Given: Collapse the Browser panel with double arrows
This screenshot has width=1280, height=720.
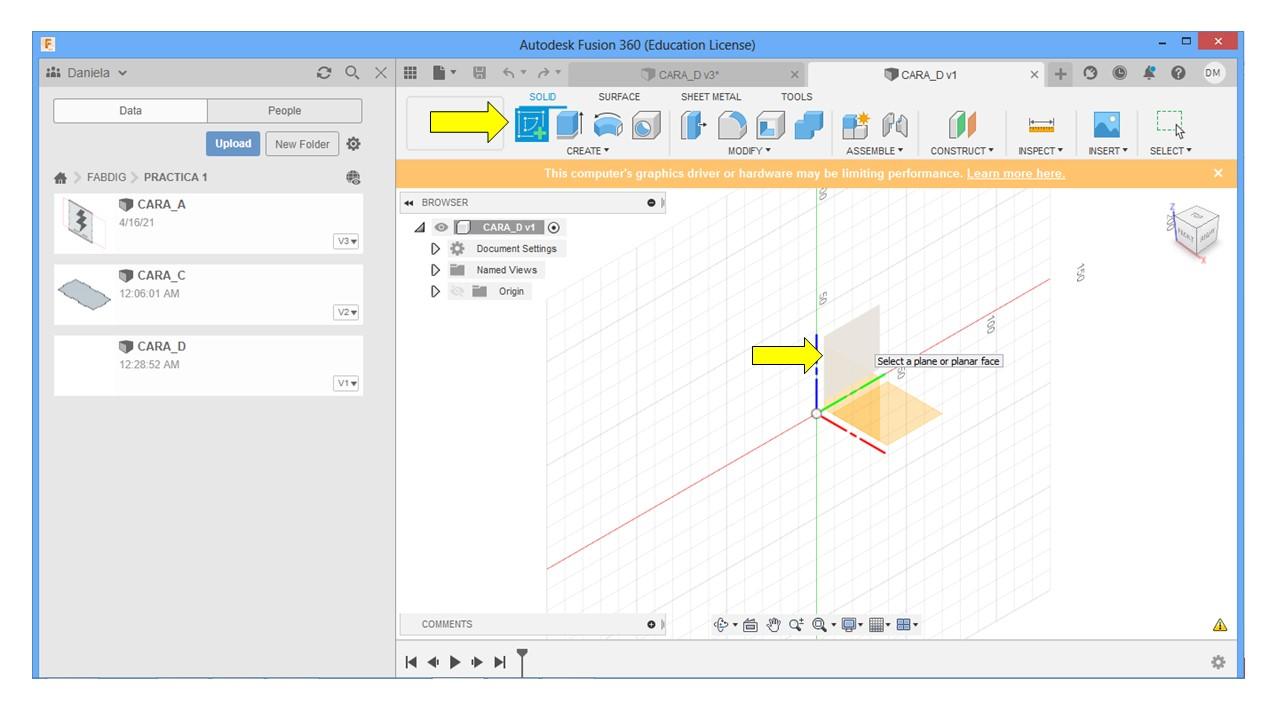Looking at the screenshot, I should (x=409, y=203).
